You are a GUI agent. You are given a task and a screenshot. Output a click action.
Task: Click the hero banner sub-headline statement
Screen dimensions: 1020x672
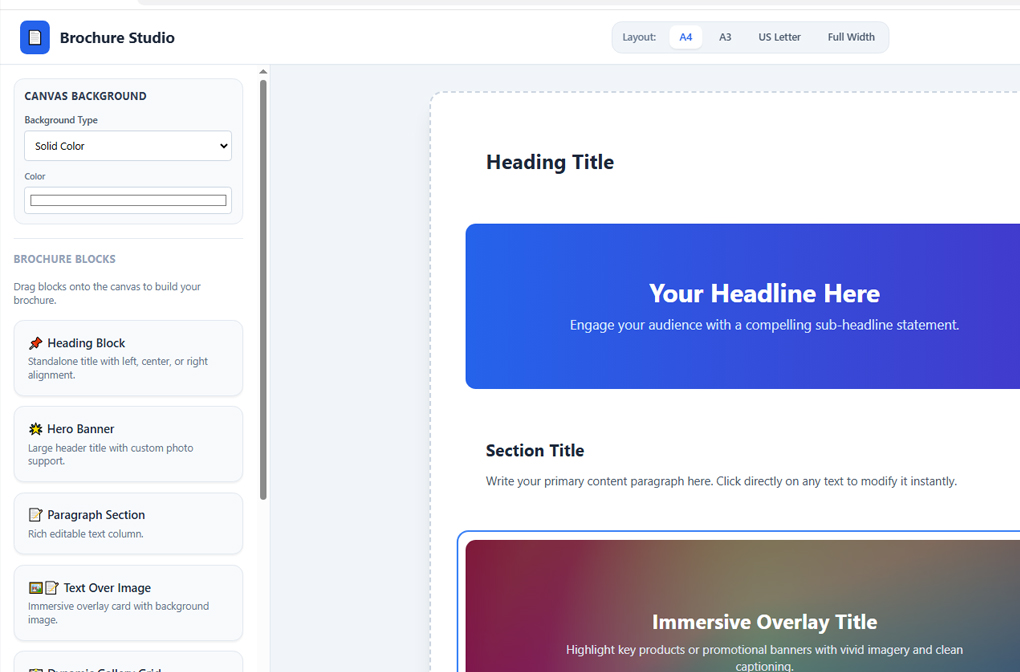coord(764,325)
